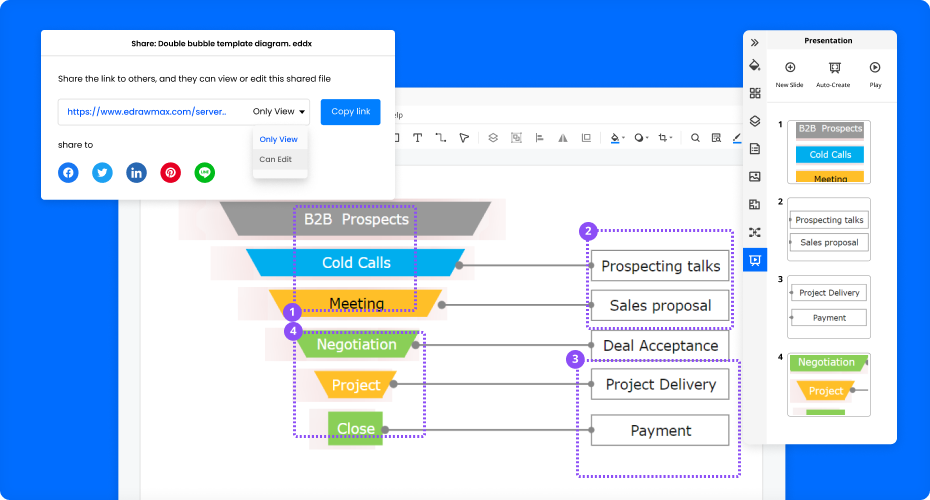
Task: Choose Can Edit permission option
Action: [x=276, y=159]
